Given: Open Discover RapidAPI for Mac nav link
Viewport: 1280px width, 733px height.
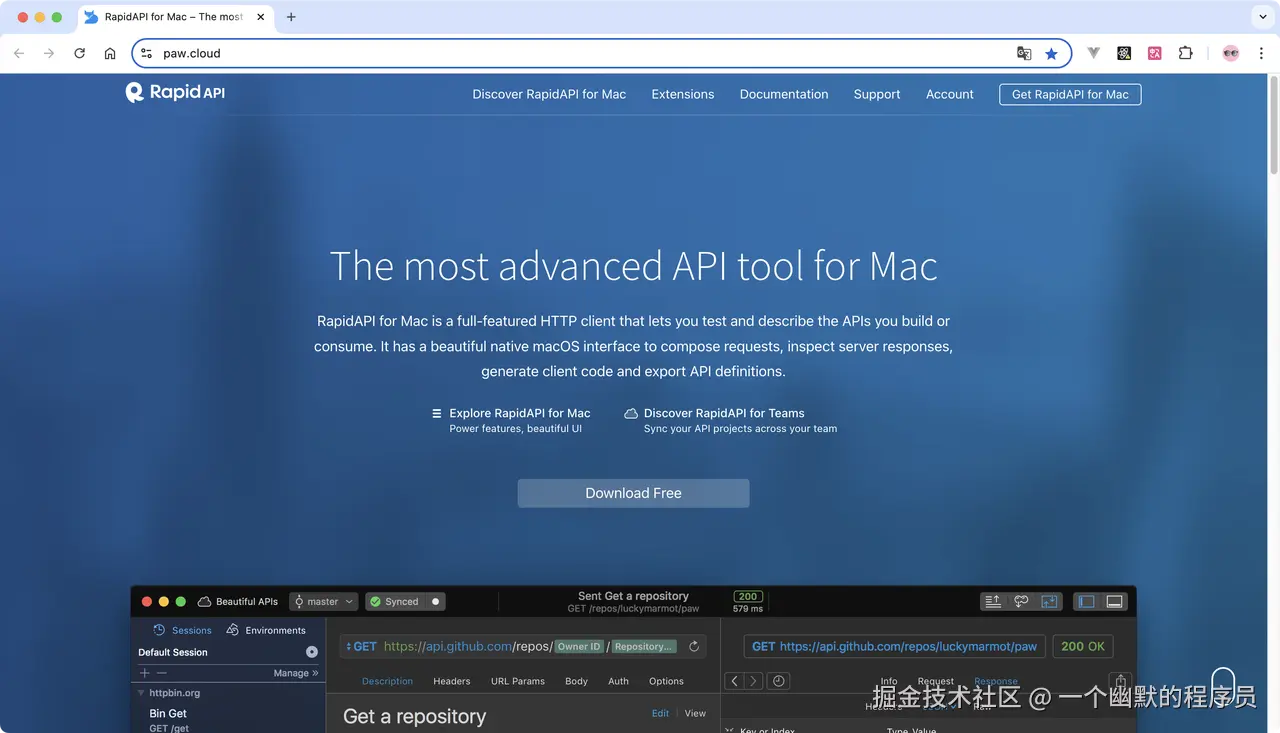Looking at the screenshot, I should tap(549, 94).
